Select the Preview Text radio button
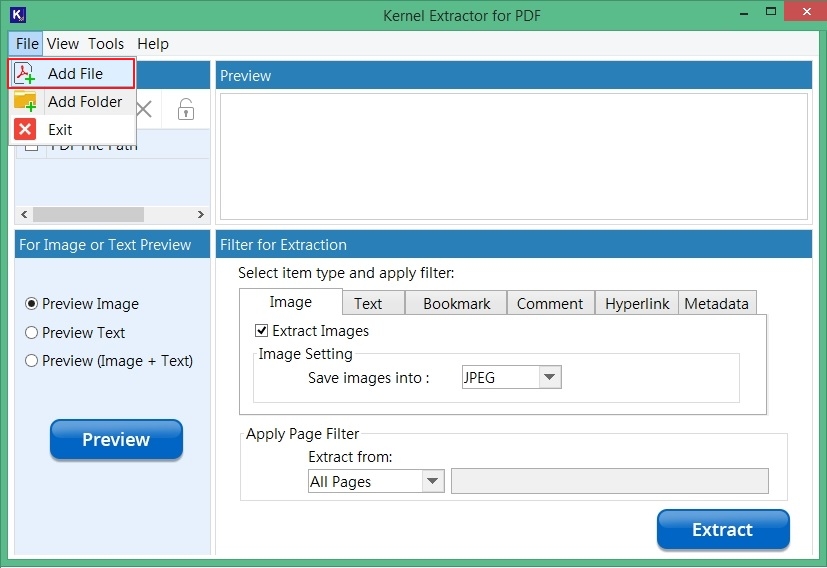 click(x=32, y=332)
